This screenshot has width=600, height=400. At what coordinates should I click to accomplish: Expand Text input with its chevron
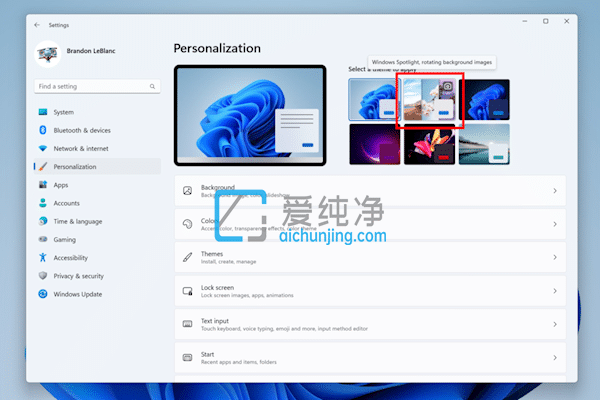click(x=555, y=324)
